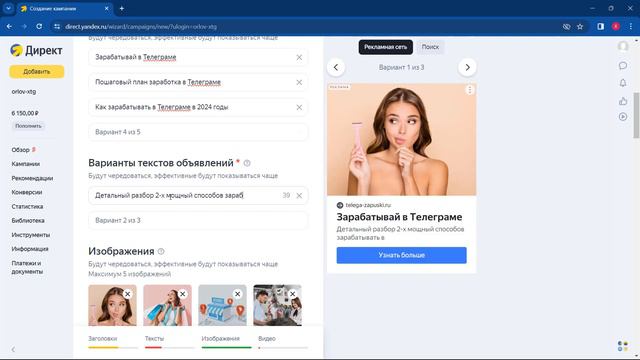The height and width of the screenshot is (360, 640).
Task: Click account name orlov-xtg
Action: (24, 92)
